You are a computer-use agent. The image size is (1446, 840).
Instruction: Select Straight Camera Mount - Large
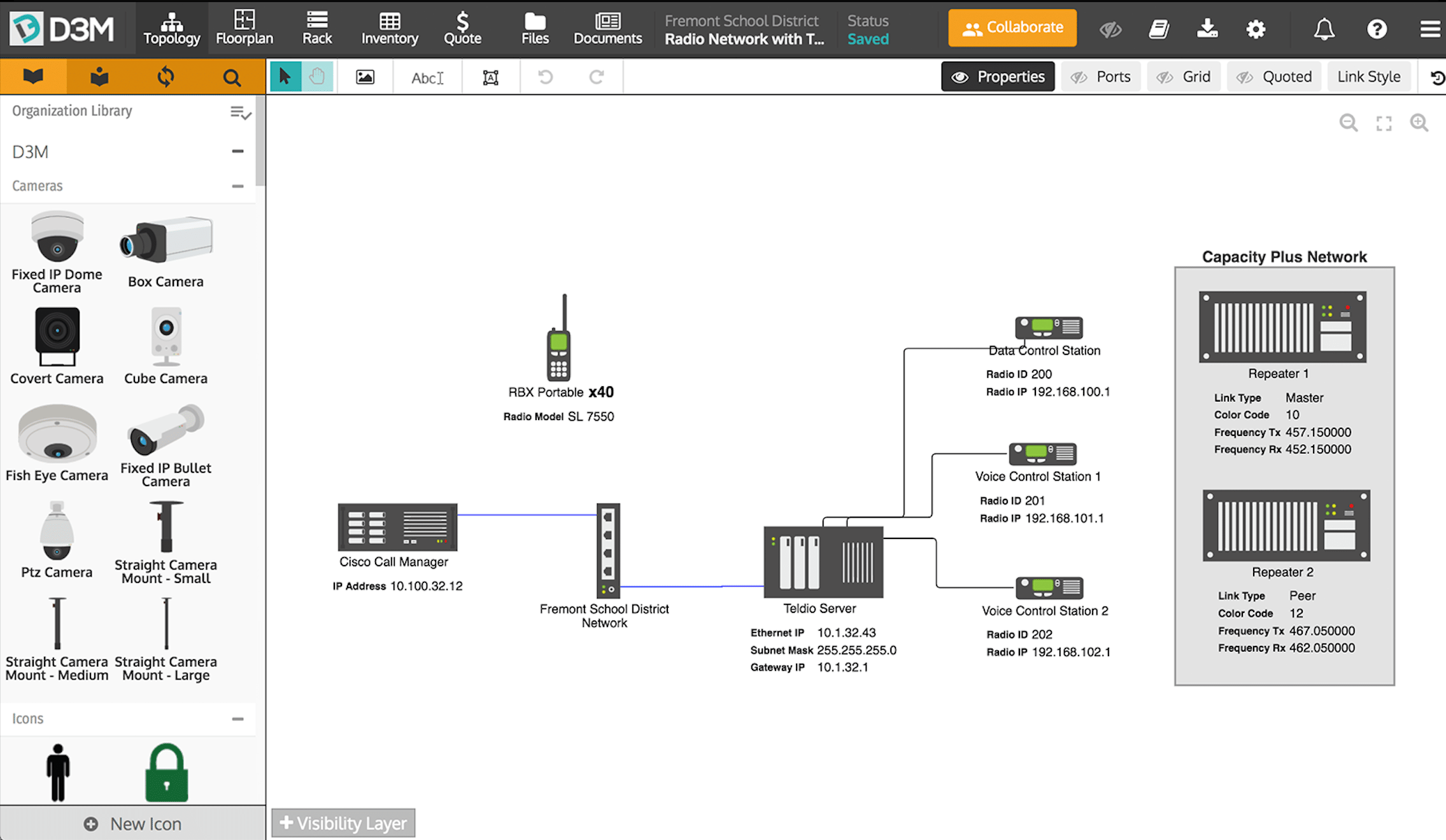166,639
